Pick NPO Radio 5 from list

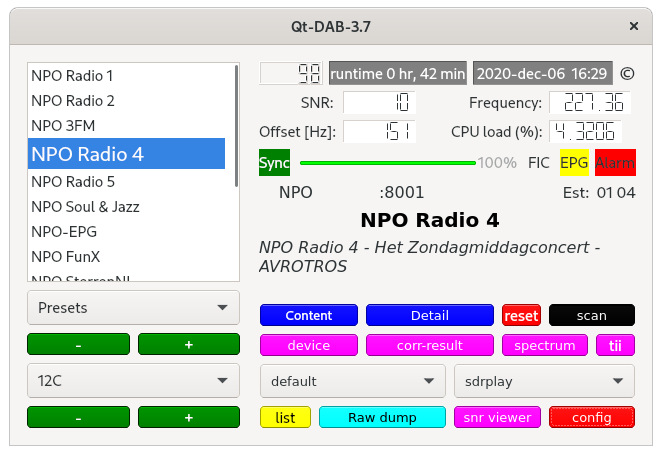coord(127,181)
